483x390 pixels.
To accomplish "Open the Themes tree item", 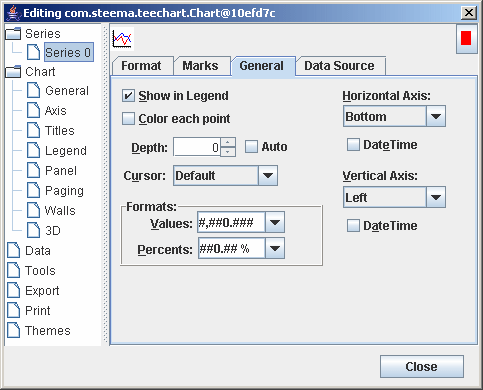I will (48, 331).
